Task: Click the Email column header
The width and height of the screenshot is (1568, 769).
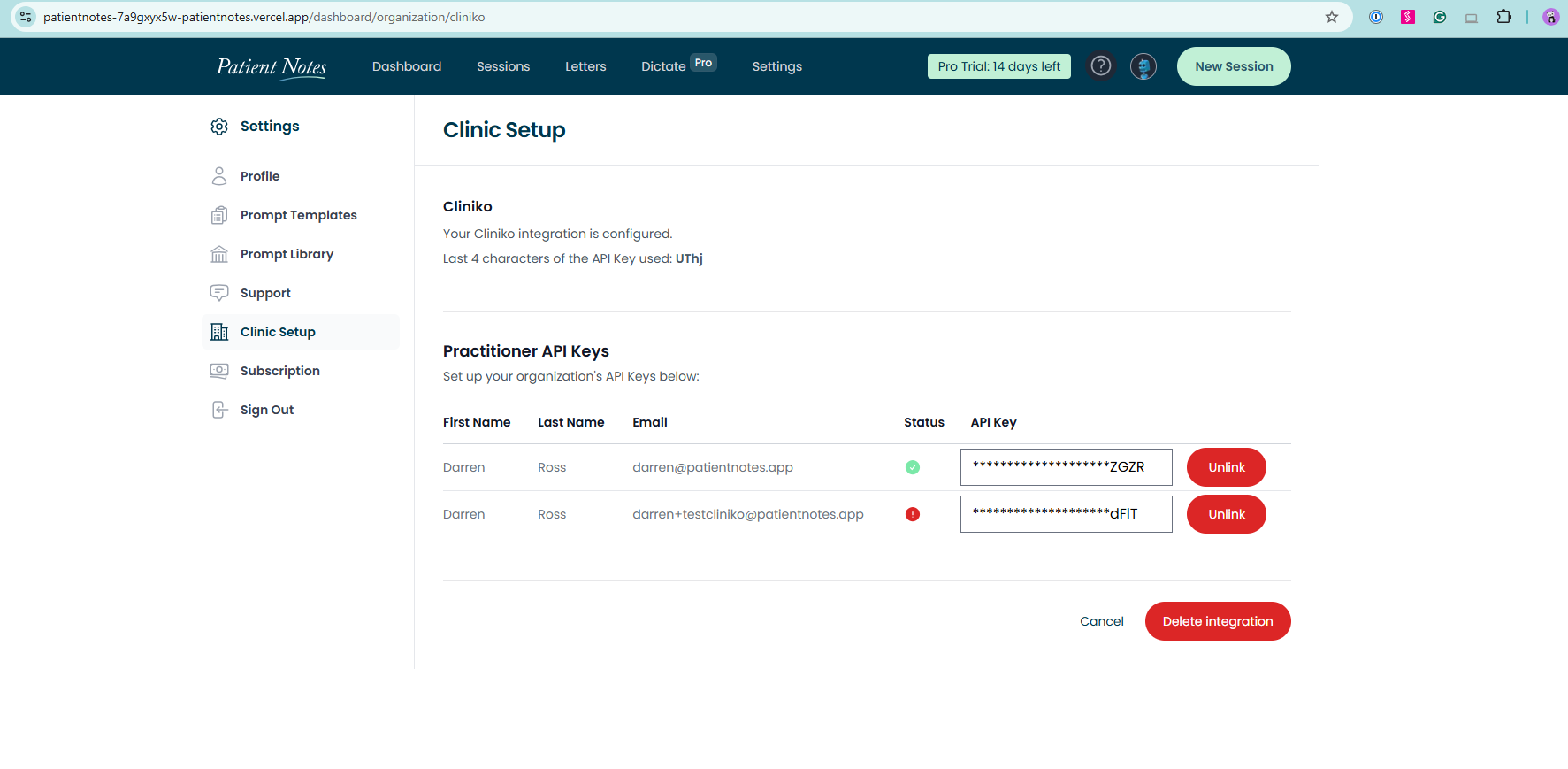Action: point(650,422)
